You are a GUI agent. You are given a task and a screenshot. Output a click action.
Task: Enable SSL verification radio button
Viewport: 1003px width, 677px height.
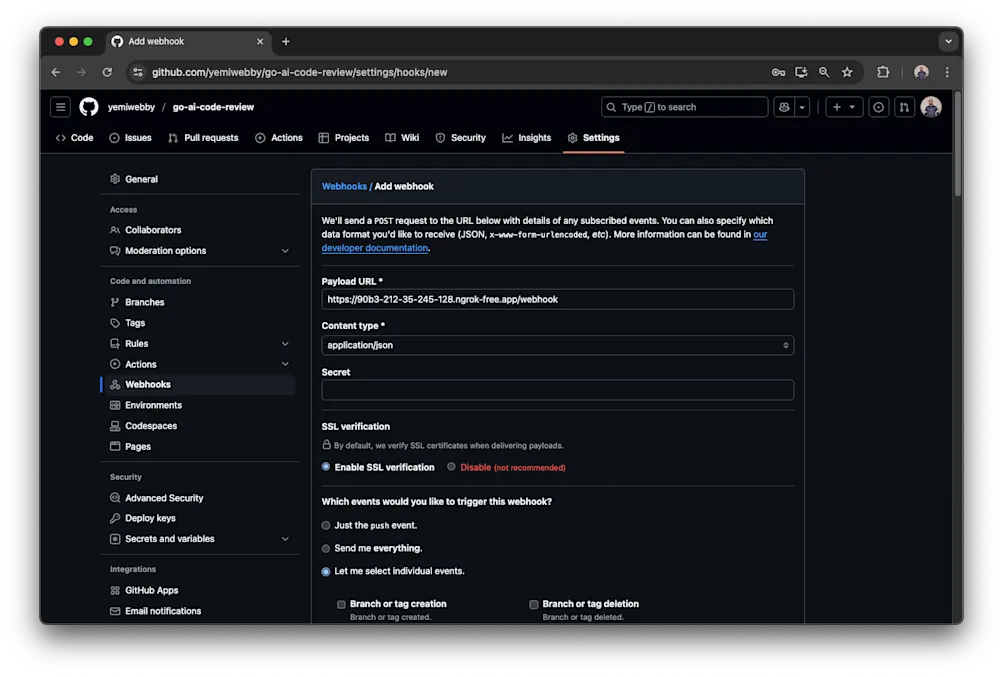coord(325,467)
